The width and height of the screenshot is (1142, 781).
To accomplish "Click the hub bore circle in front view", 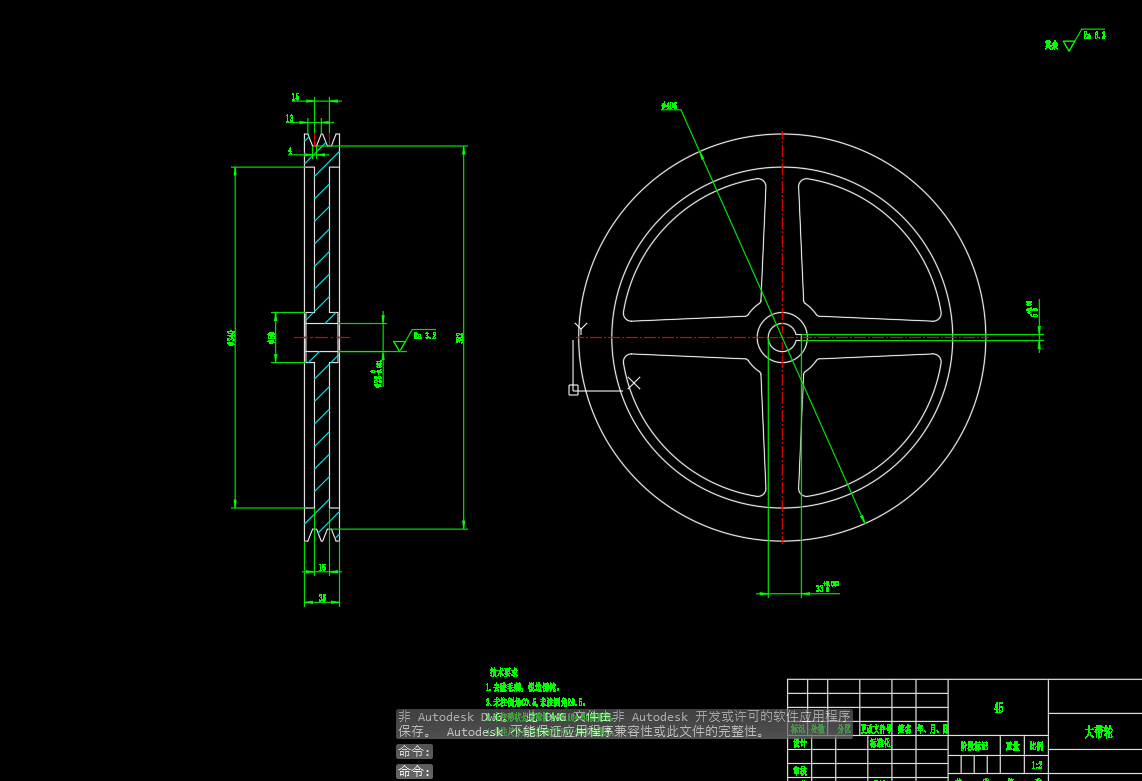I will (782, 337).
